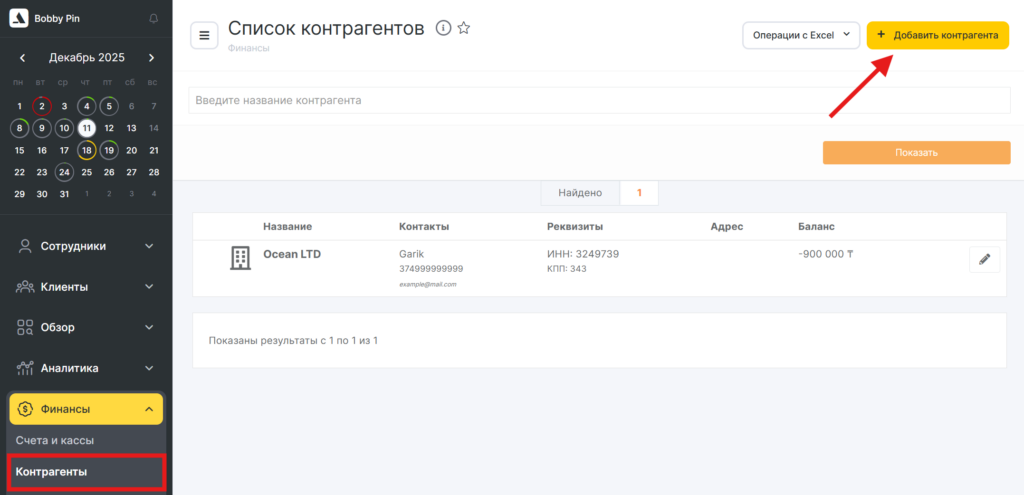Click the pencil edit icon for Ocean LTD

[984, 260]
